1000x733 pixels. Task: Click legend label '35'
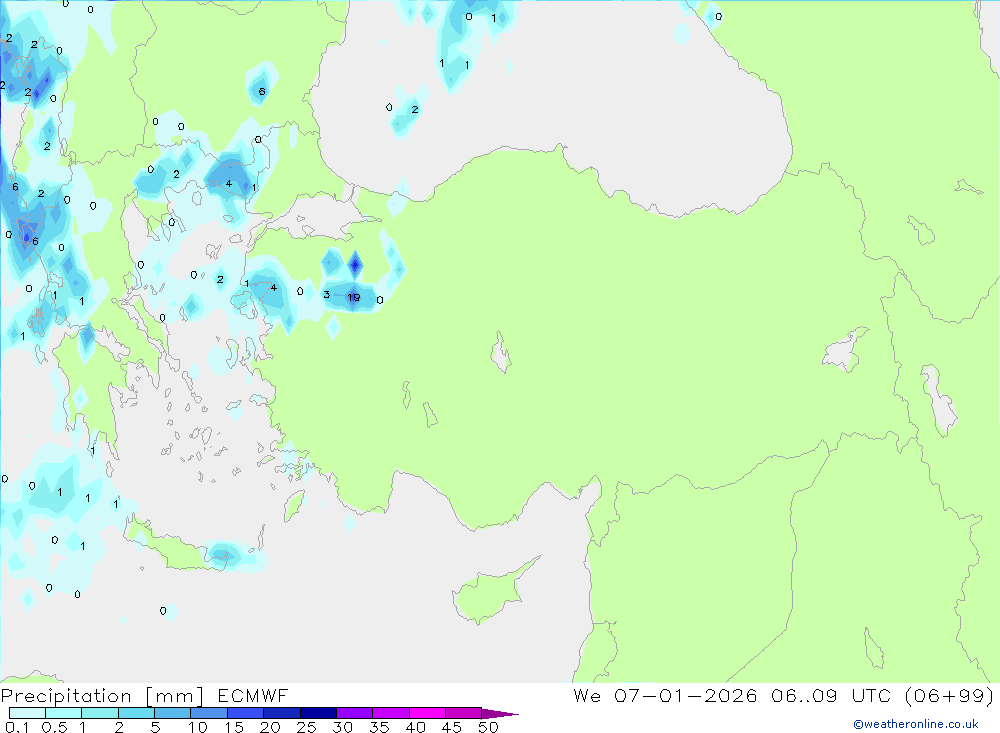pyautogui.click(x=379, y=727)
